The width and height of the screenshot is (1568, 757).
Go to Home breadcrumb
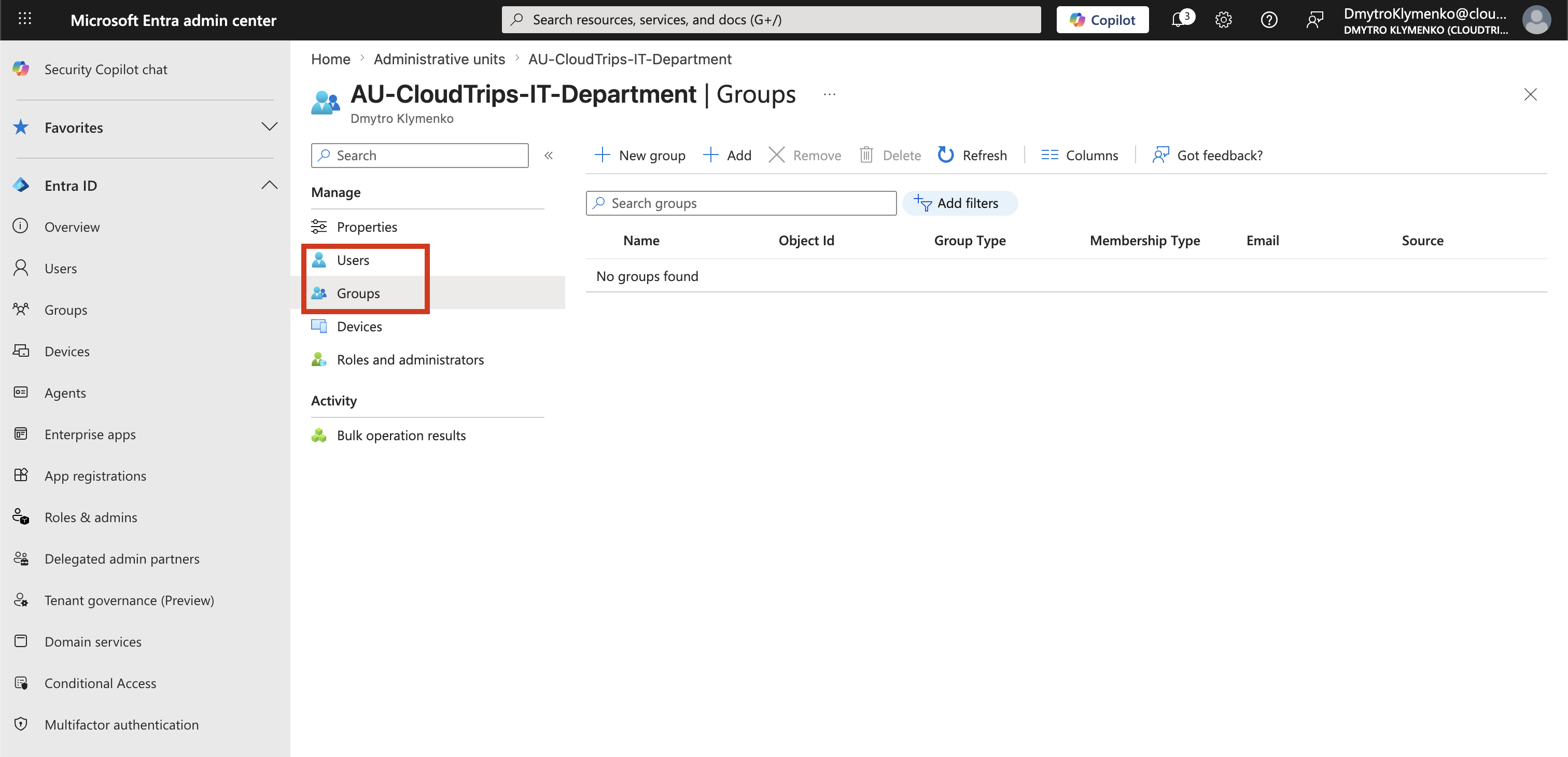[330, 59]
